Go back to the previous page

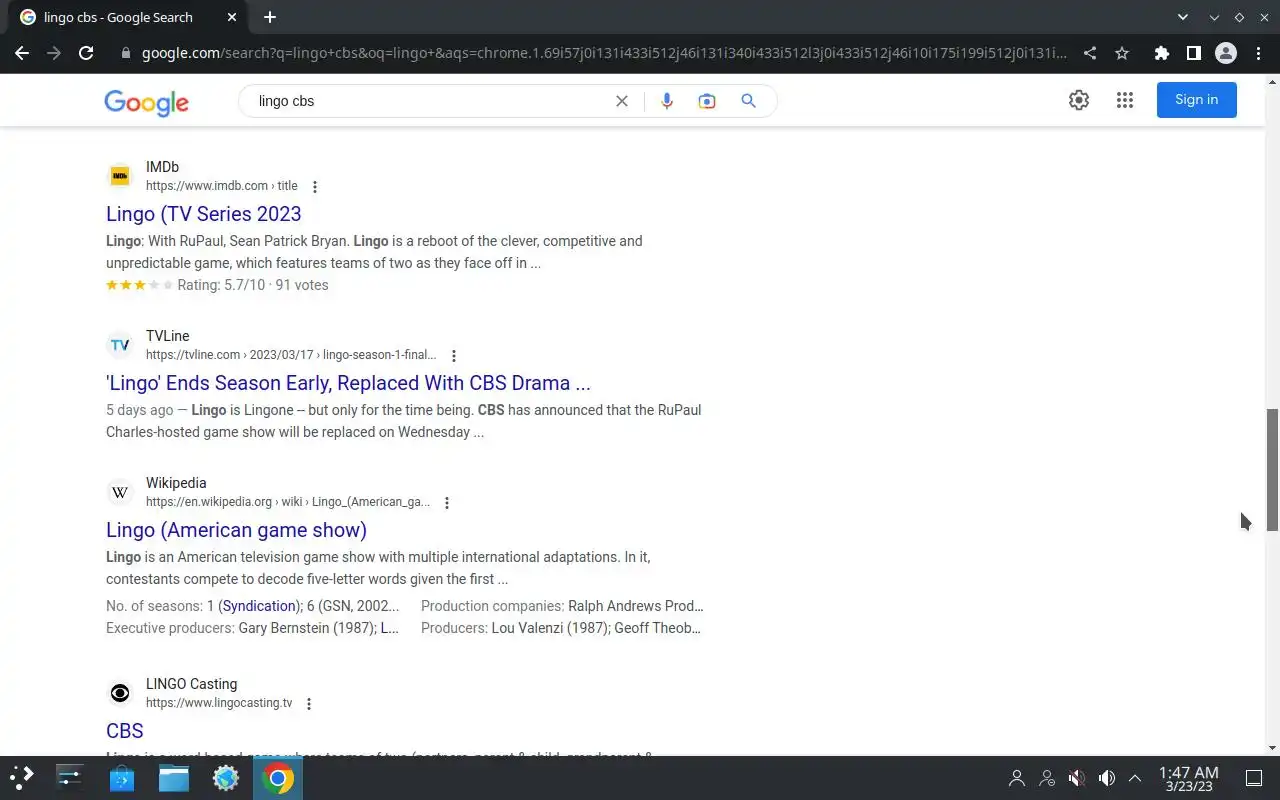(x=22, y=53)
